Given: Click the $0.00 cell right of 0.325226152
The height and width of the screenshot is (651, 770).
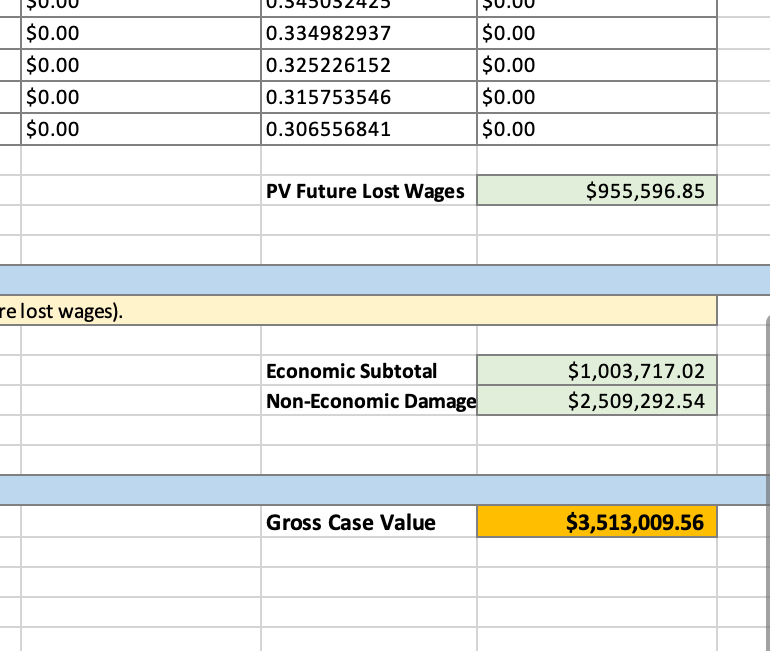Looking at the screenshot, I should click(x=597, y=66).
